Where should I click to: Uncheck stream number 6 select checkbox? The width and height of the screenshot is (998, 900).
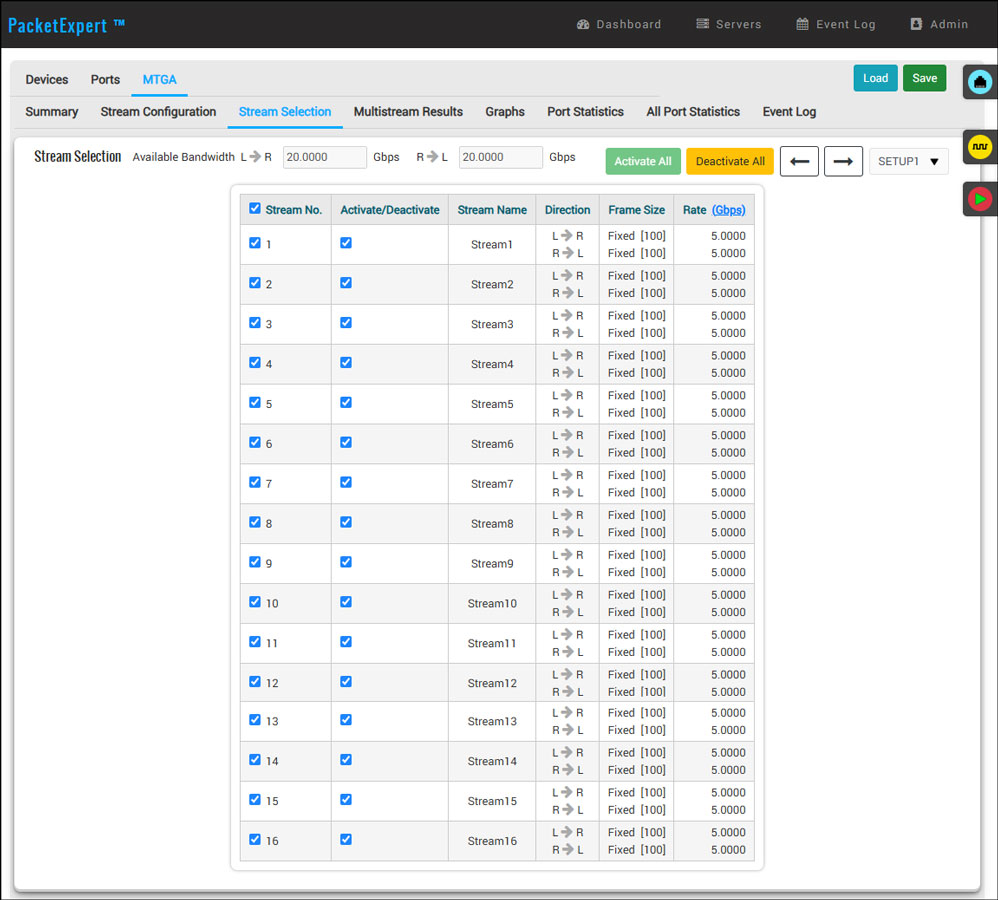(255, 442)
